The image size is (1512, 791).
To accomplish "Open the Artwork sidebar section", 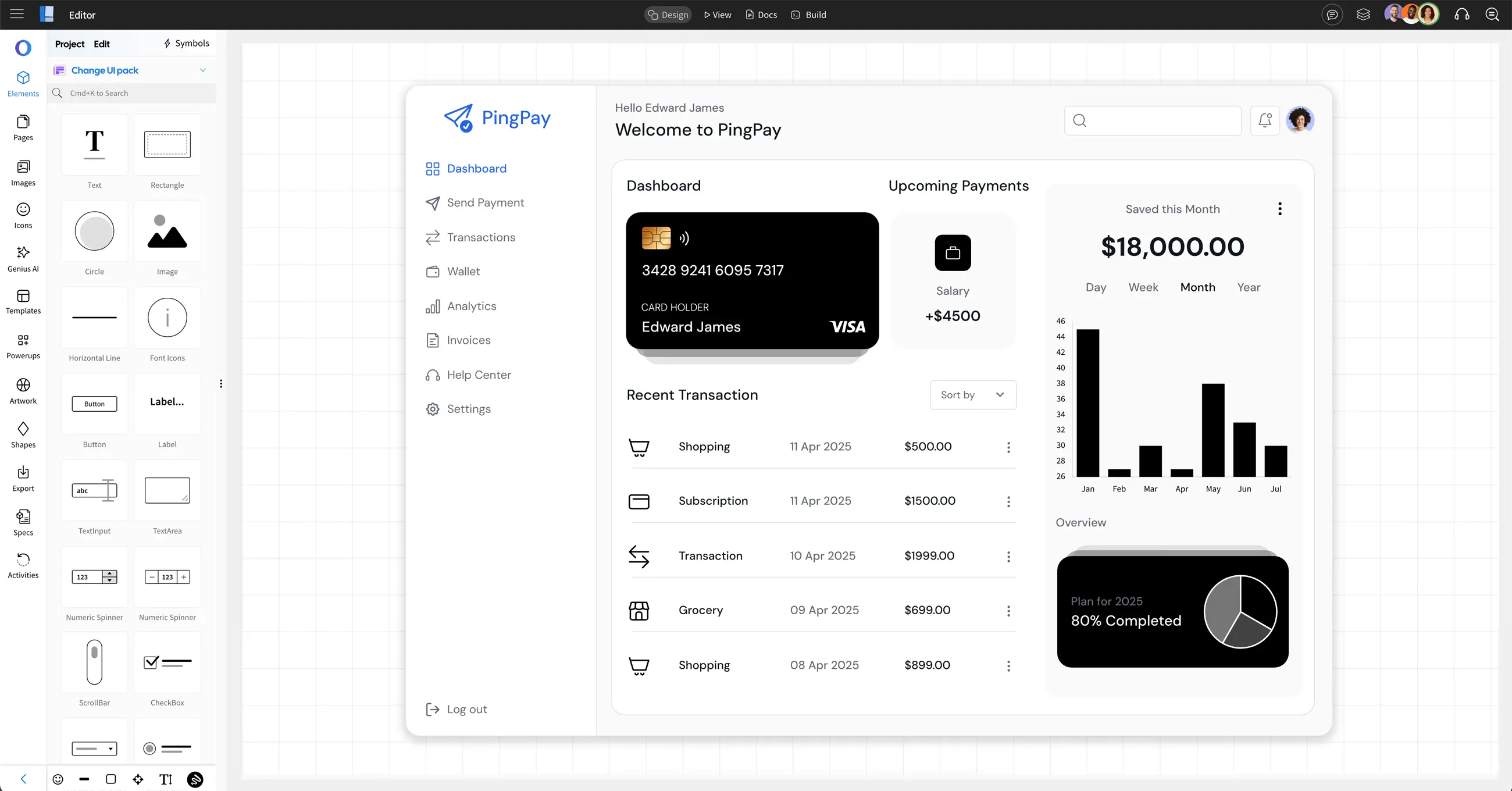I will (23, 390).
